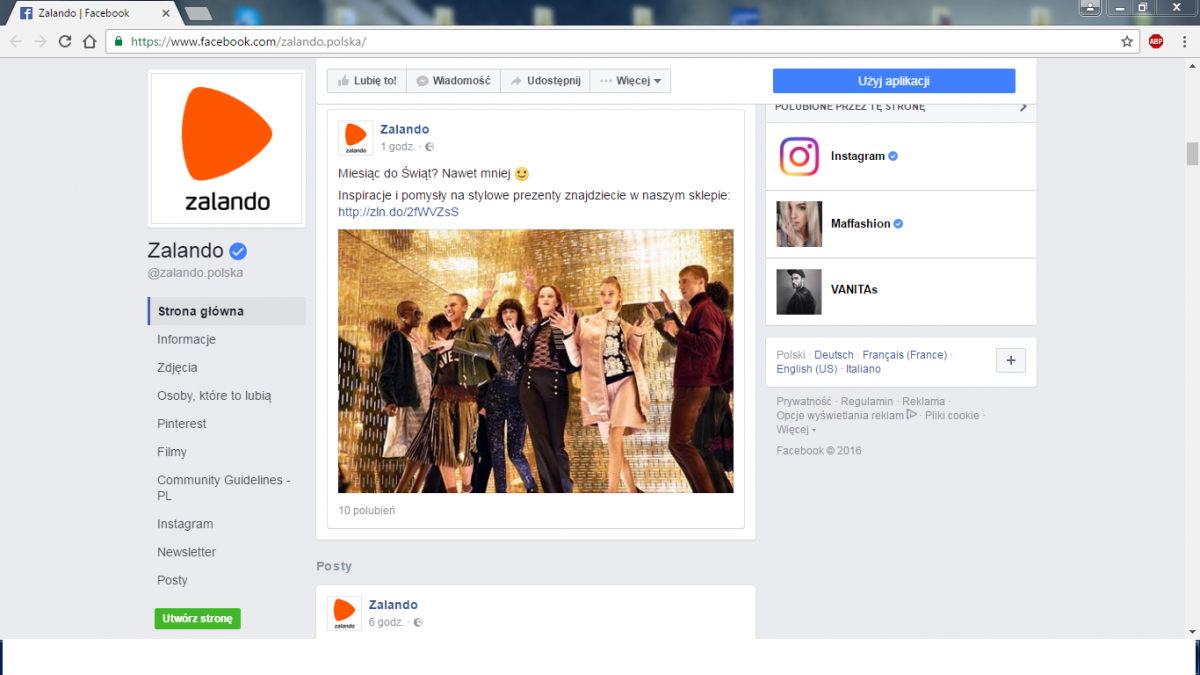
Task: Open Zdjęcia in the sidebar
Action: [177, 367]
